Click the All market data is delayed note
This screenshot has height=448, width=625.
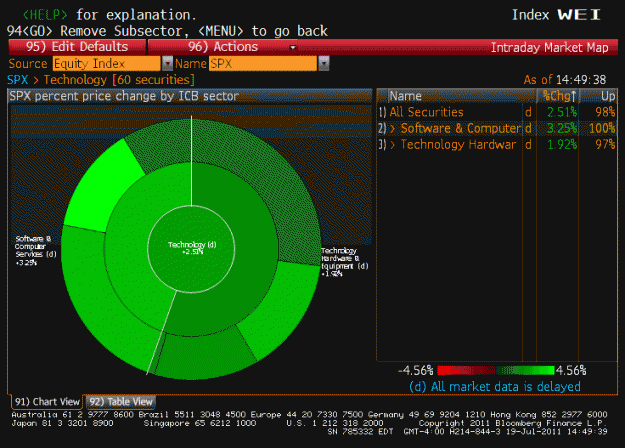495,387
